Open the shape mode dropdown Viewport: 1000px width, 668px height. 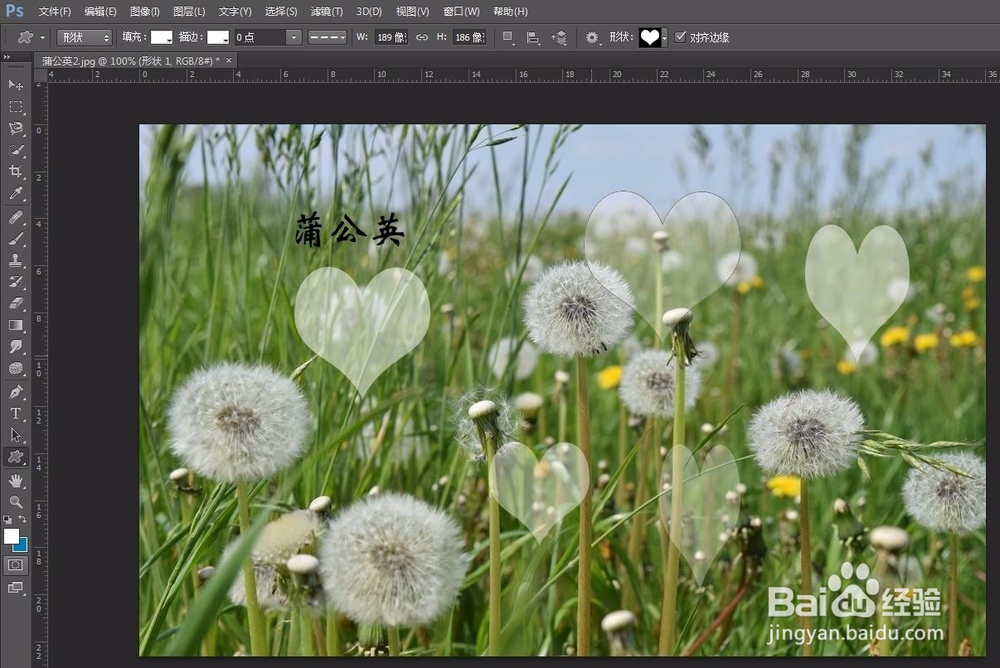pyautogui.click(x=84, y=38)
